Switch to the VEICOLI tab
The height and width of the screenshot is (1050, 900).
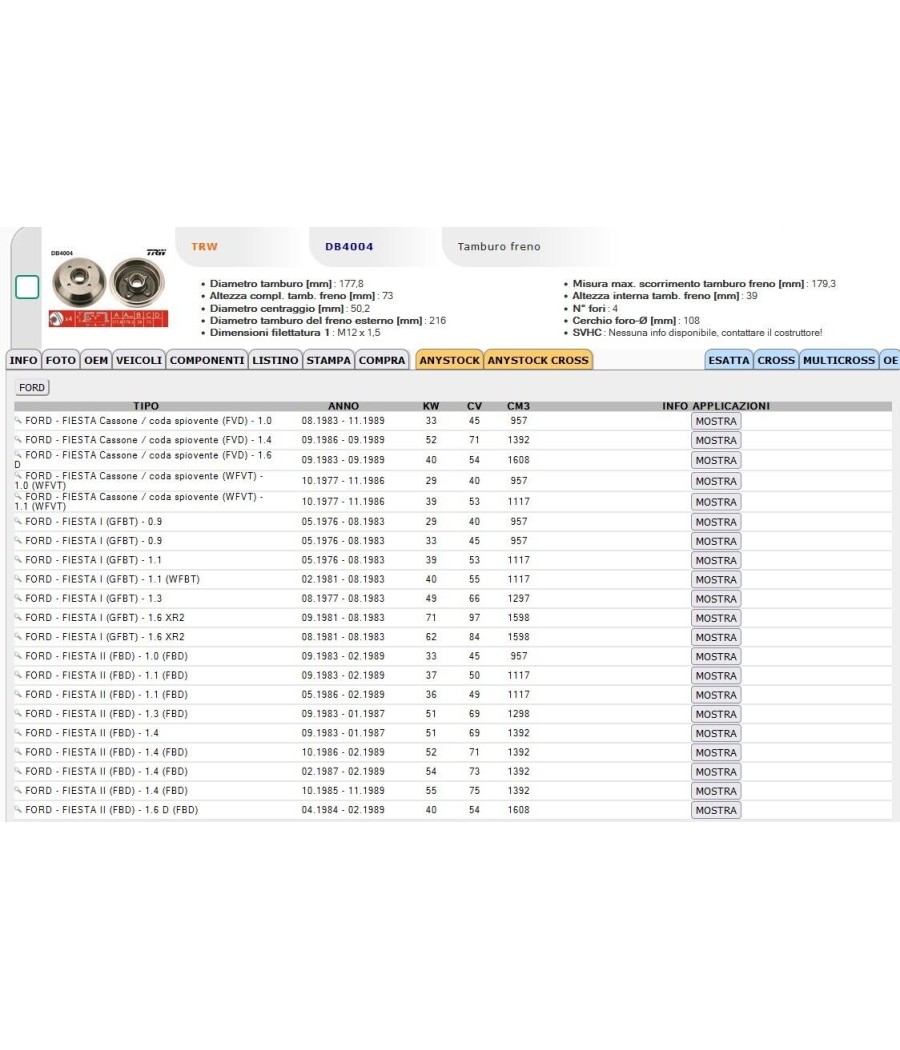(x=139, y=360)
